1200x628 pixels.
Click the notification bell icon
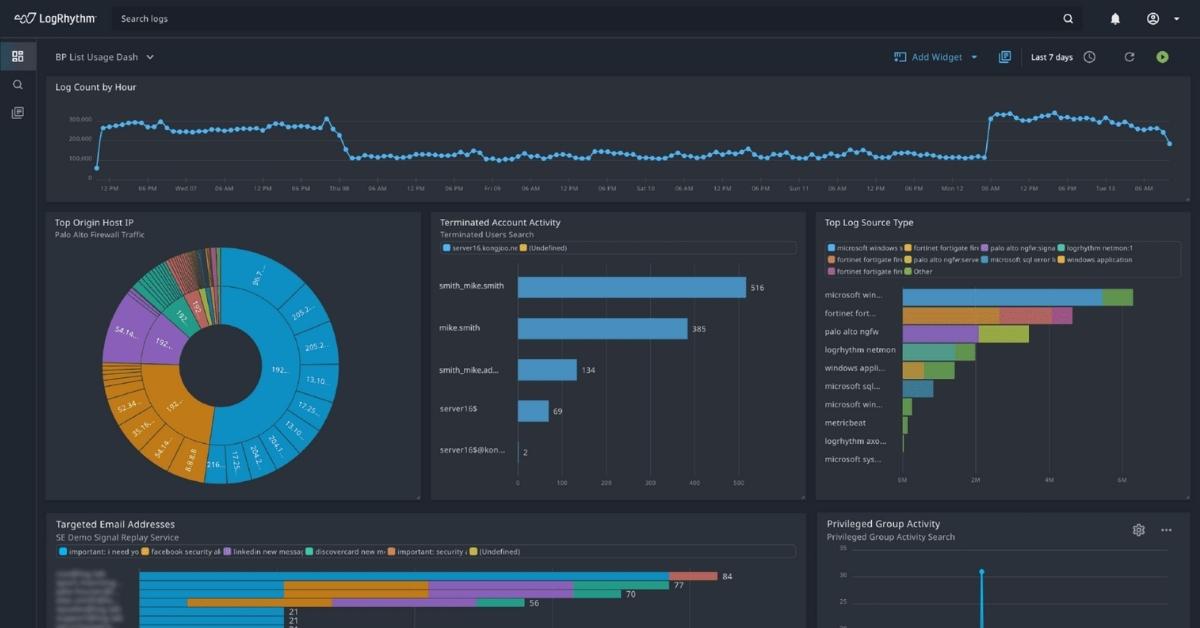(x=1115, y=18)
